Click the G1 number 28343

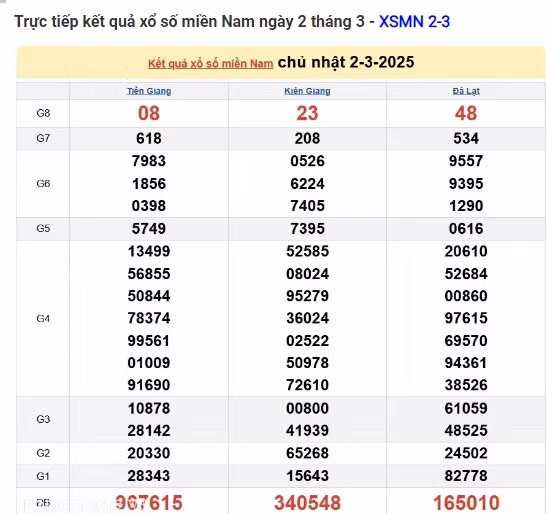click(149, 476)
